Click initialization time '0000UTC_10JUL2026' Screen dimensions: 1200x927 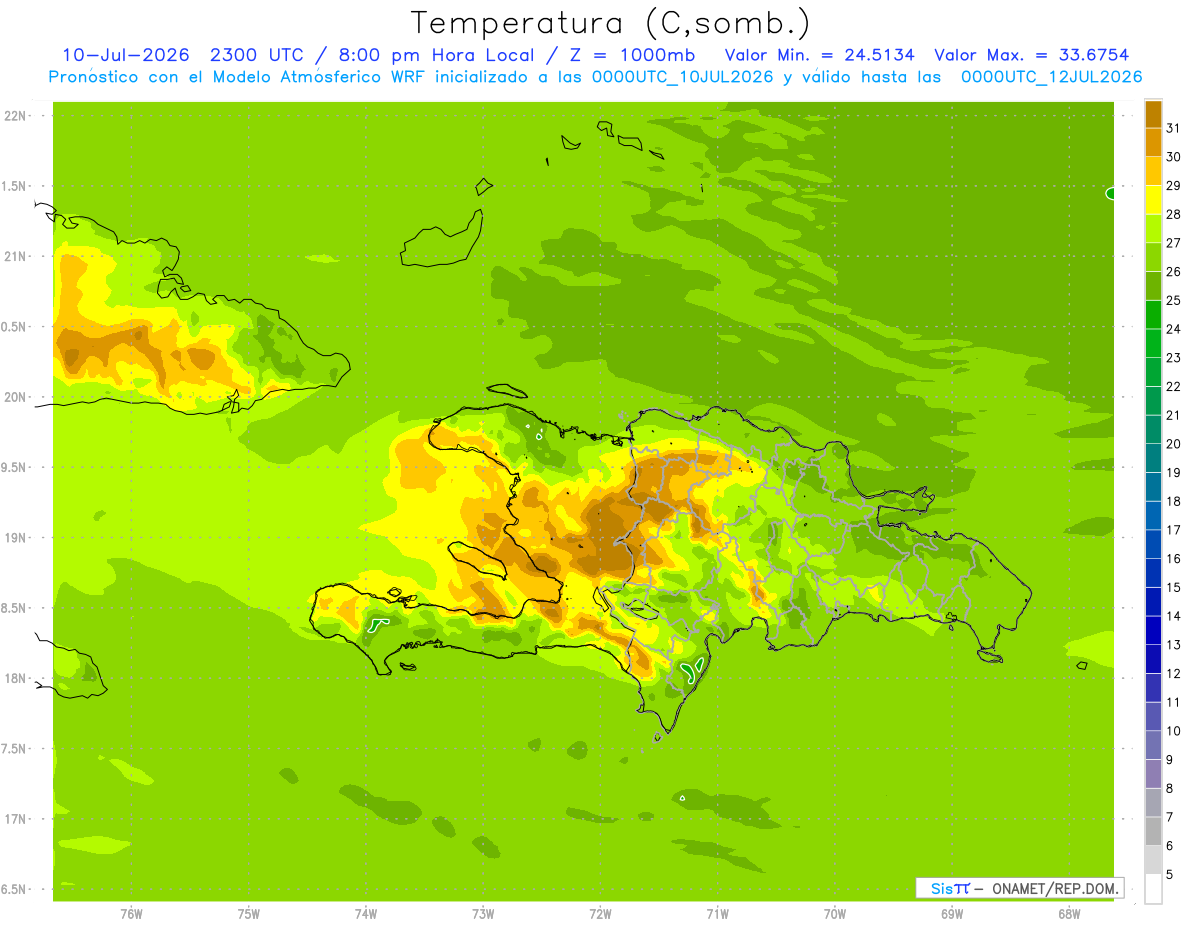[x=683, y=77]
